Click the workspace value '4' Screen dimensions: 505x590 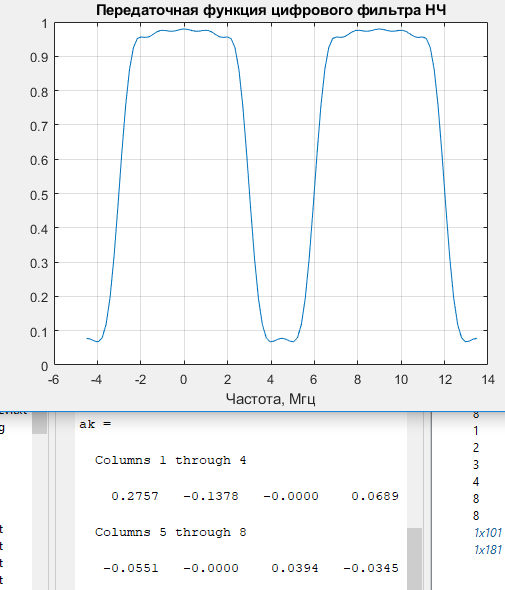click(x=476, y=482)
